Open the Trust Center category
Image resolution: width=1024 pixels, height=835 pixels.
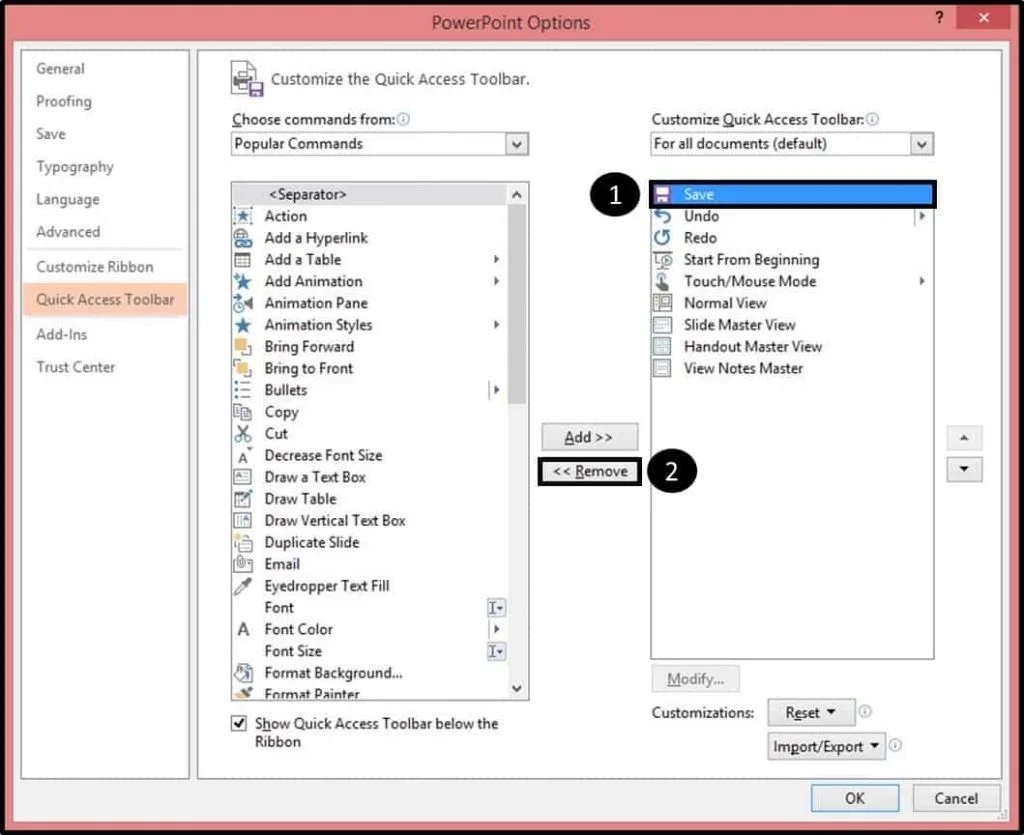(76, 367)
